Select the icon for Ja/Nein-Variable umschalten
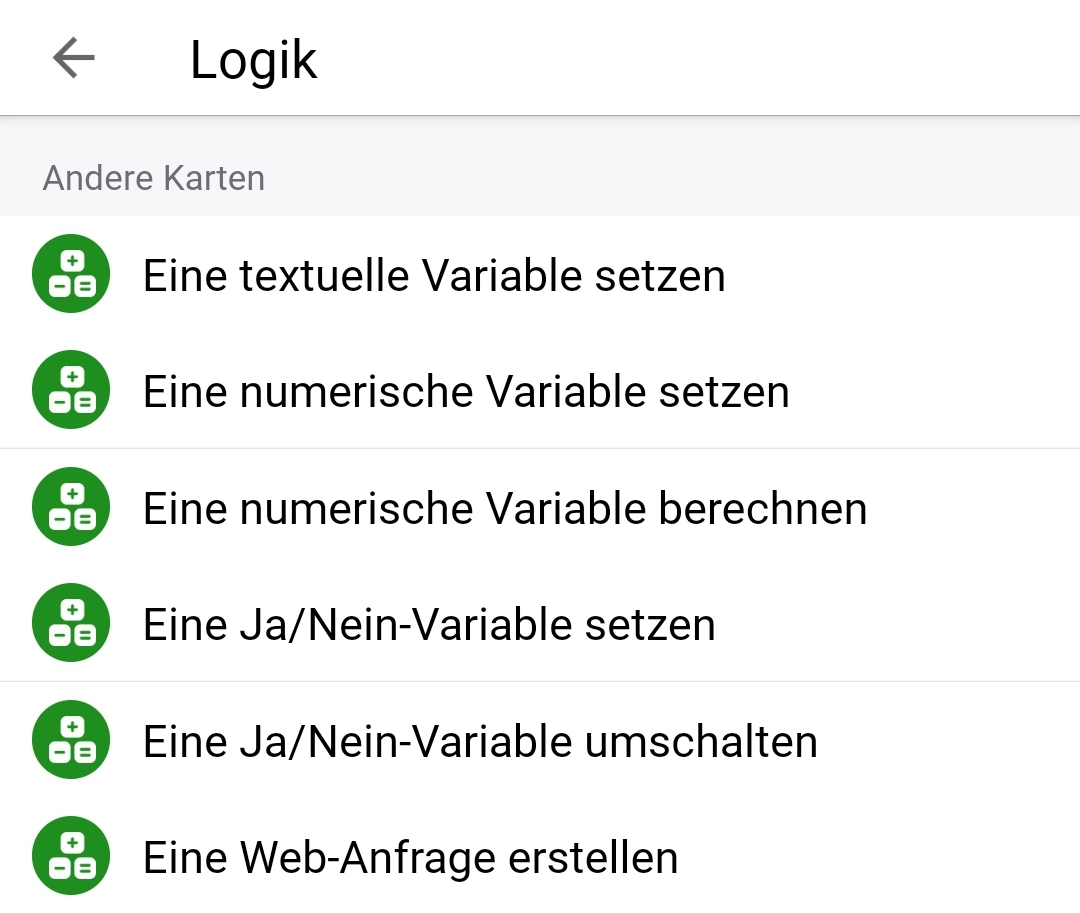Screen dimensions: 1080x913 [x=70, y=741]
